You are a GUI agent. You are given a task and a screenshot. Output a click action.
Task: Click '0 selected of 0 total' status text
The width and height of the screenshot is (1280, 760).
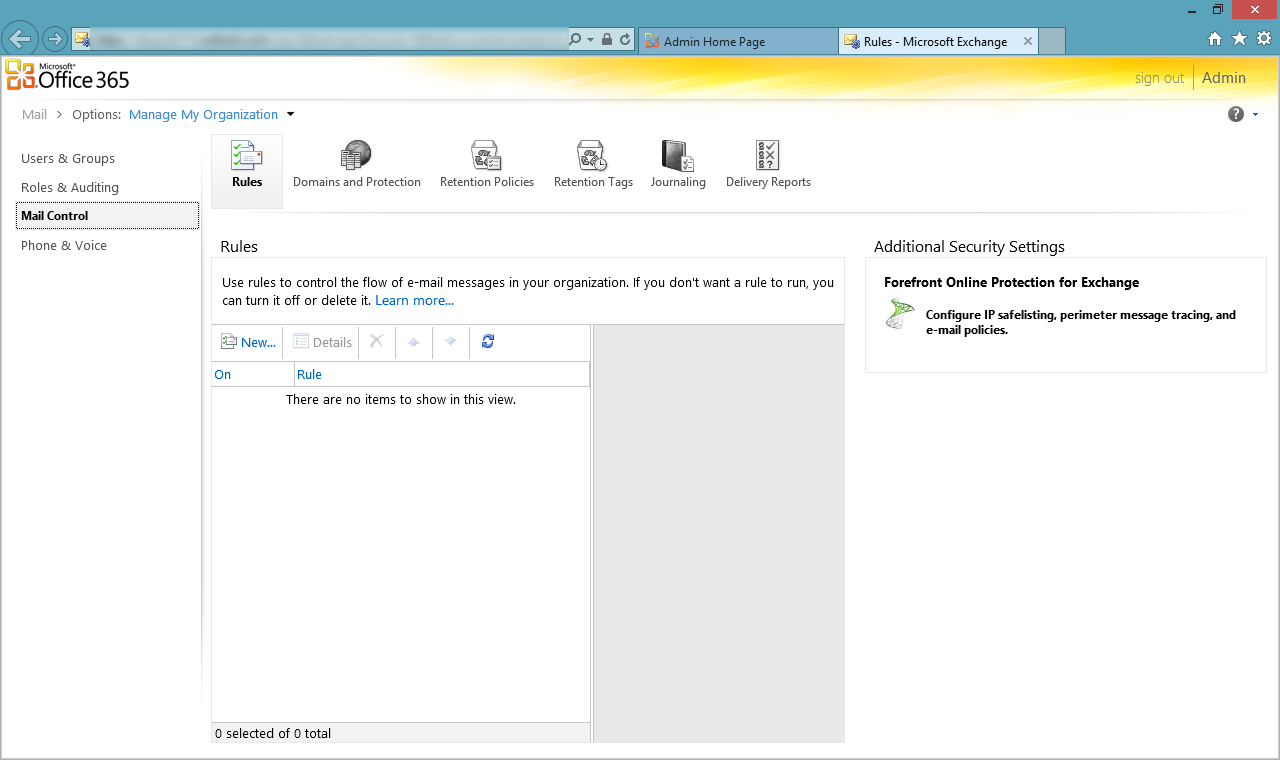tap(273, 733)
